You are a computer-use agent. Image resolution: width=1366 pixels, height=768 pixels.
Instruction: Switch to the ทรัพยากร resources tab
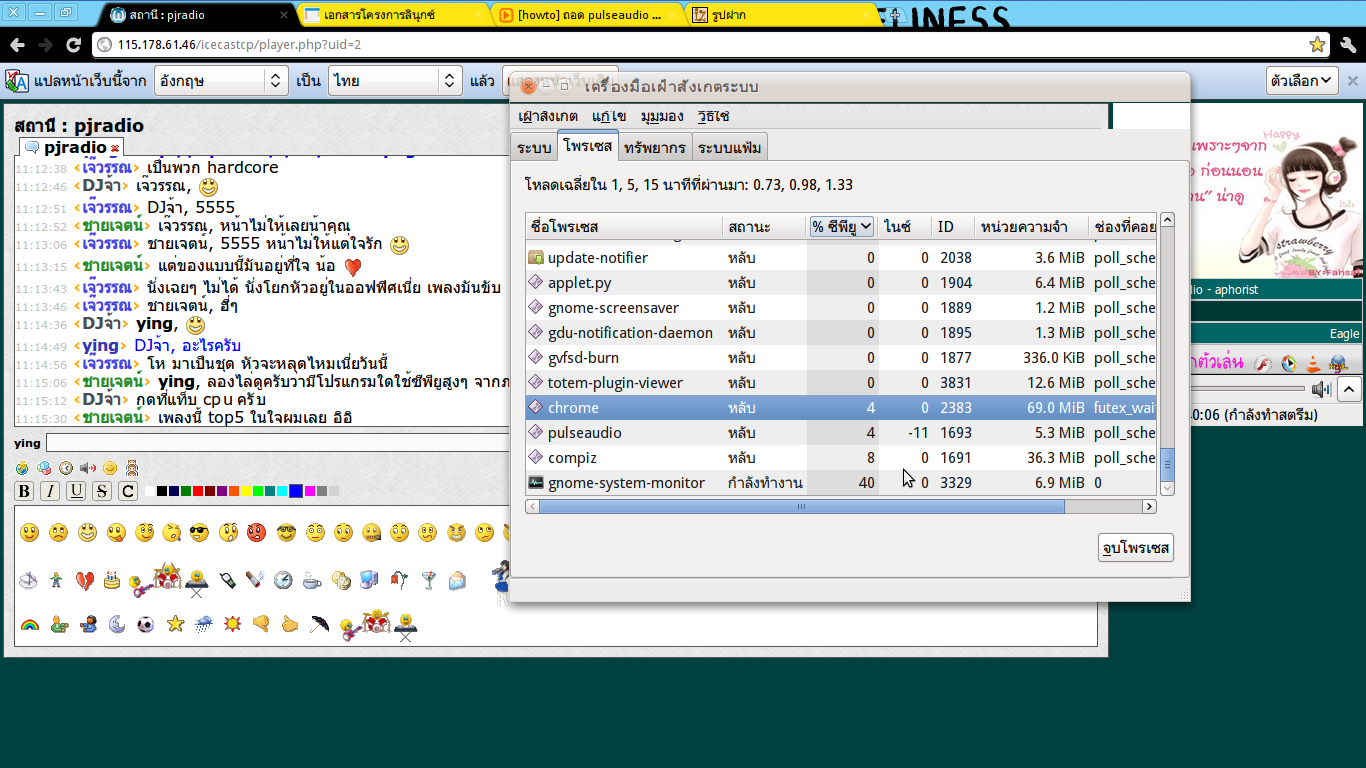655,148
